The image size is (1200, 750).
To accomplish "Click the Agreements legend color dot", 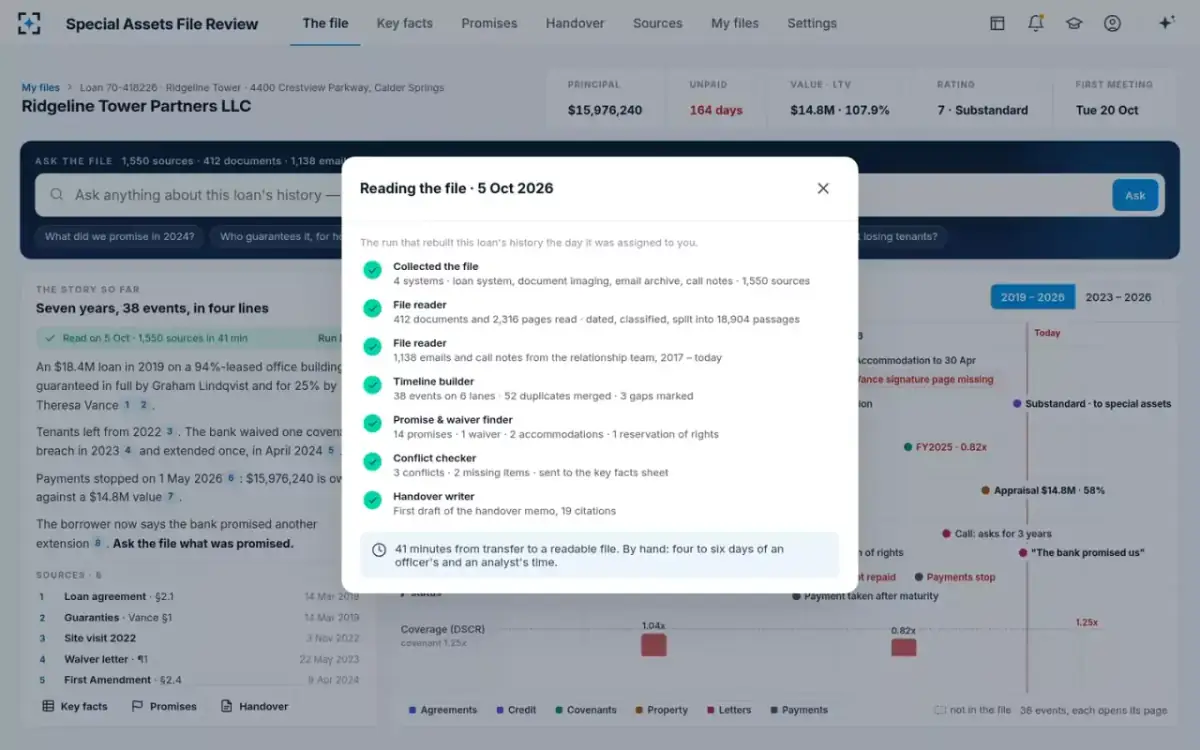I will click(x=412, y=710).
